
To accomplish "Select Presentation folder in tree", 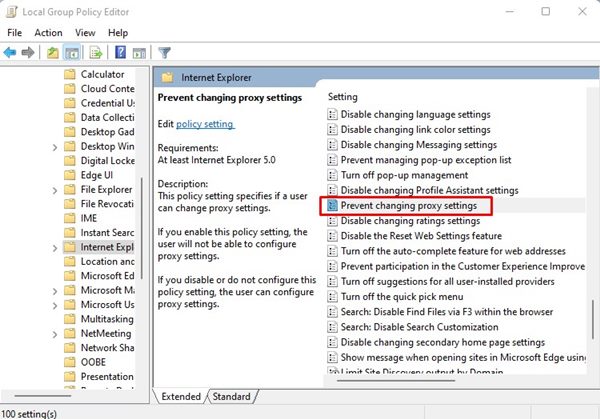I will [99, 376].
